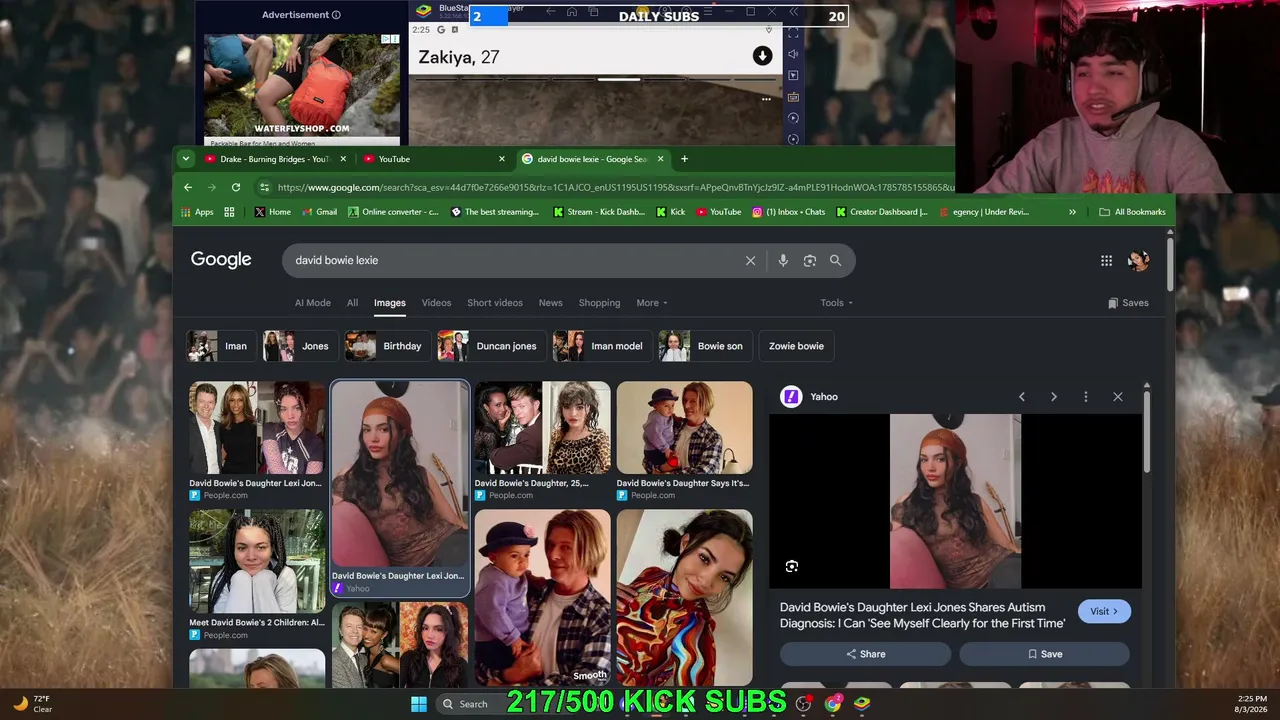Open OBS from the taskbar
The image size is (1280, 720).
click(x=803, y=704)
